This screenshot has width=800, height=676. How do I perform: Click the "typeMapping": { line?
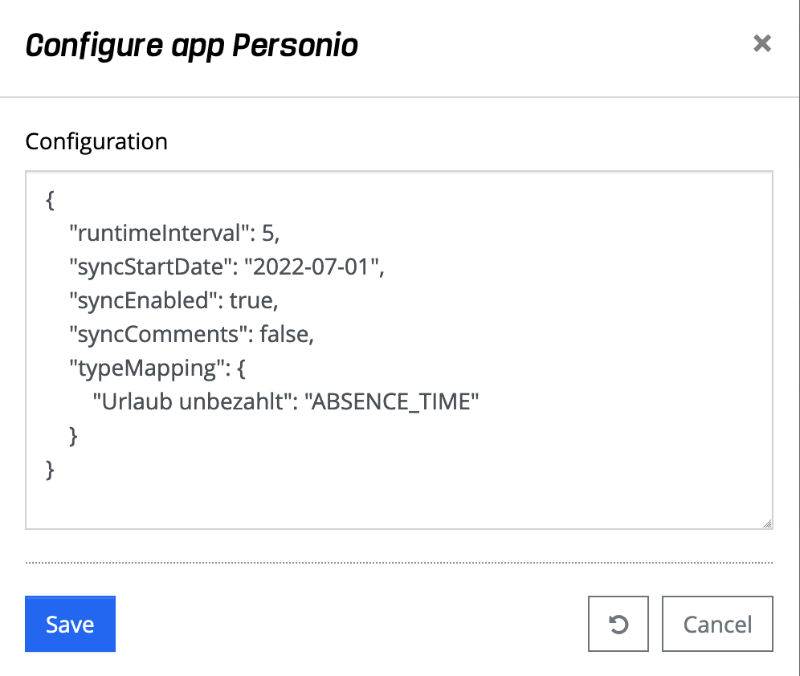click(157, 368)
